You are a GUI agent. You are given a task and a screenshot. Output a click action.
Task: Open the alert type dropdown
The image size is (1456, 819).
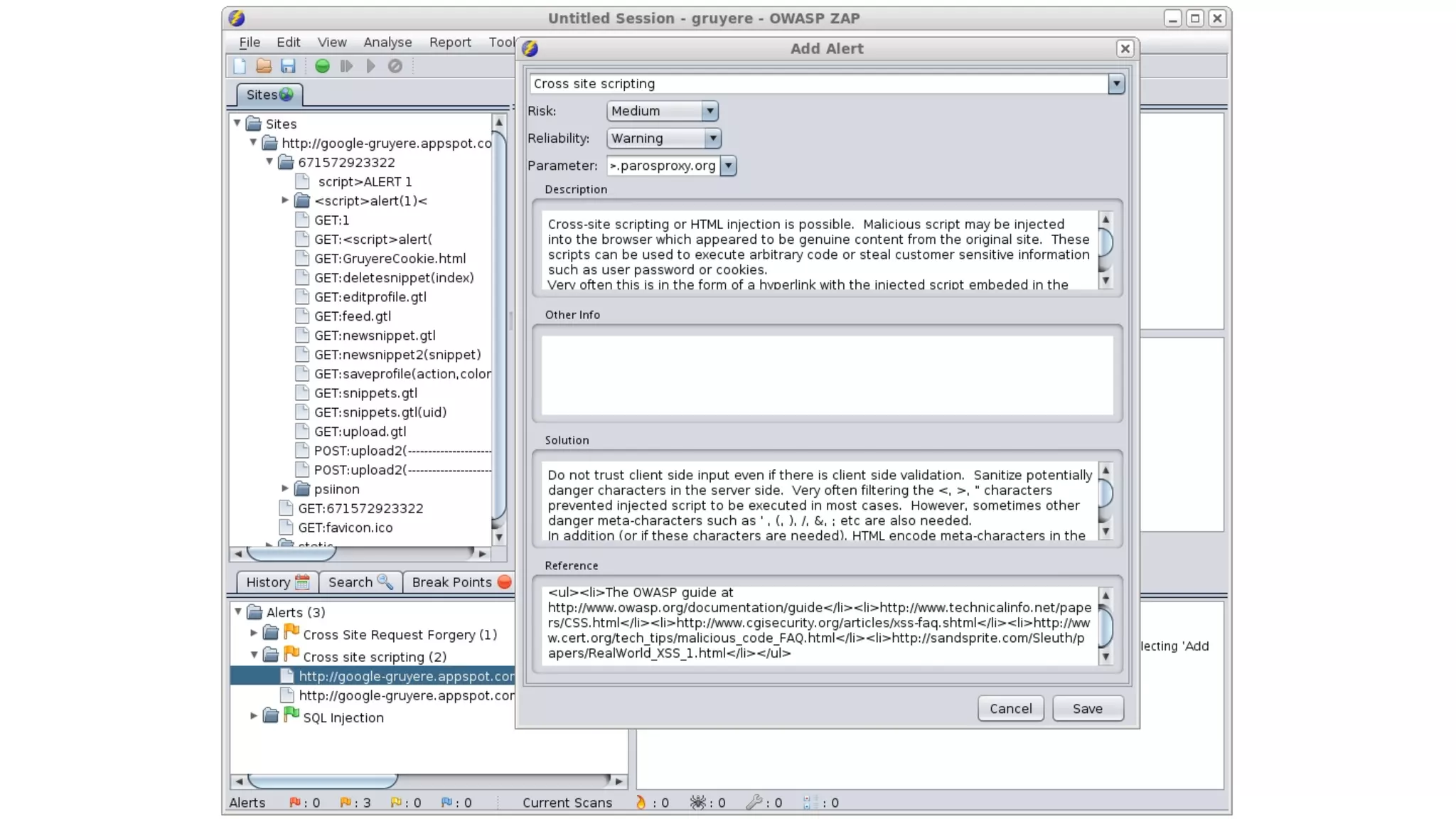tap(1115, 84)
